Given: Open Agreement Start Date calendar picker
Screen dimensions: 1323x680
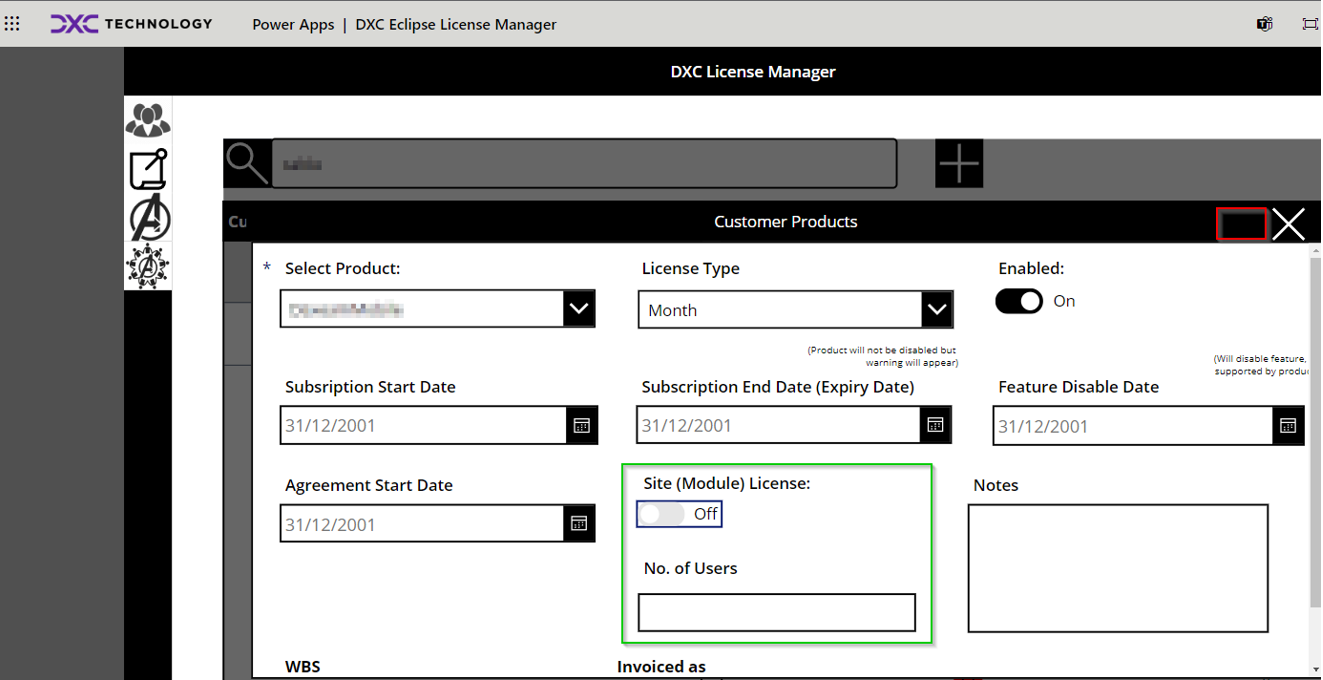Looking at the screenshot, I should click(578, 524).
